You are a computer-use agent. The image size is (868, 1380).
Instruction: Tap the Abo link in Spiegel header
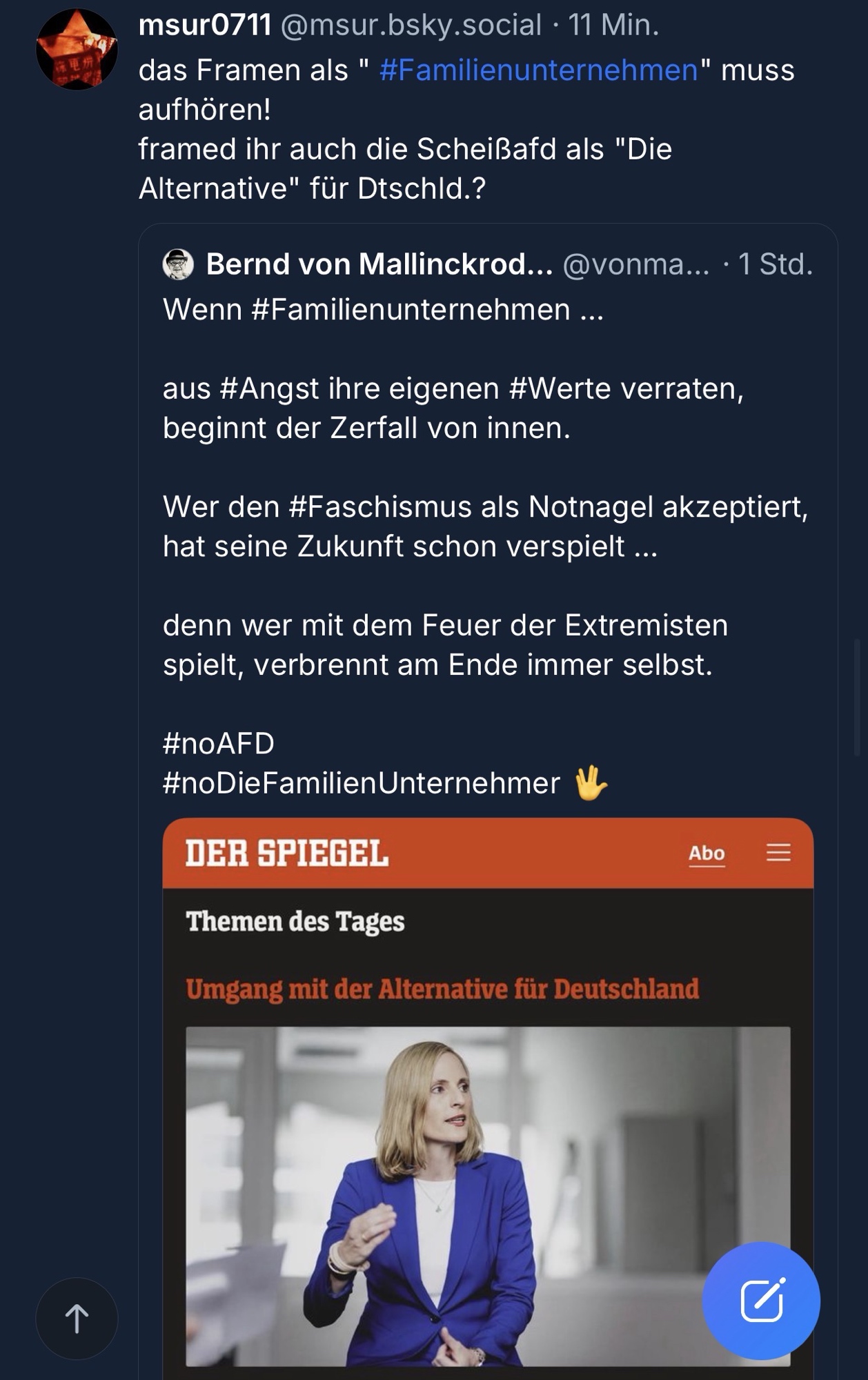coord(707,854)
